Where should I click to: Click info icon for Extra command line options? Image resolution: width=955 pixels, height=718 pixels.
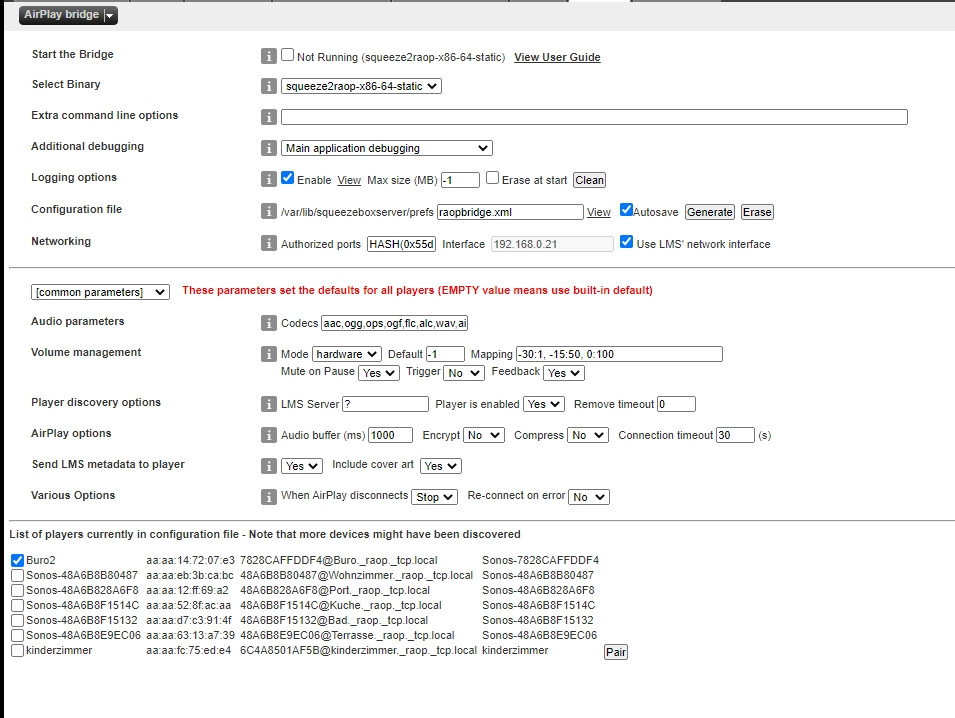269,117
